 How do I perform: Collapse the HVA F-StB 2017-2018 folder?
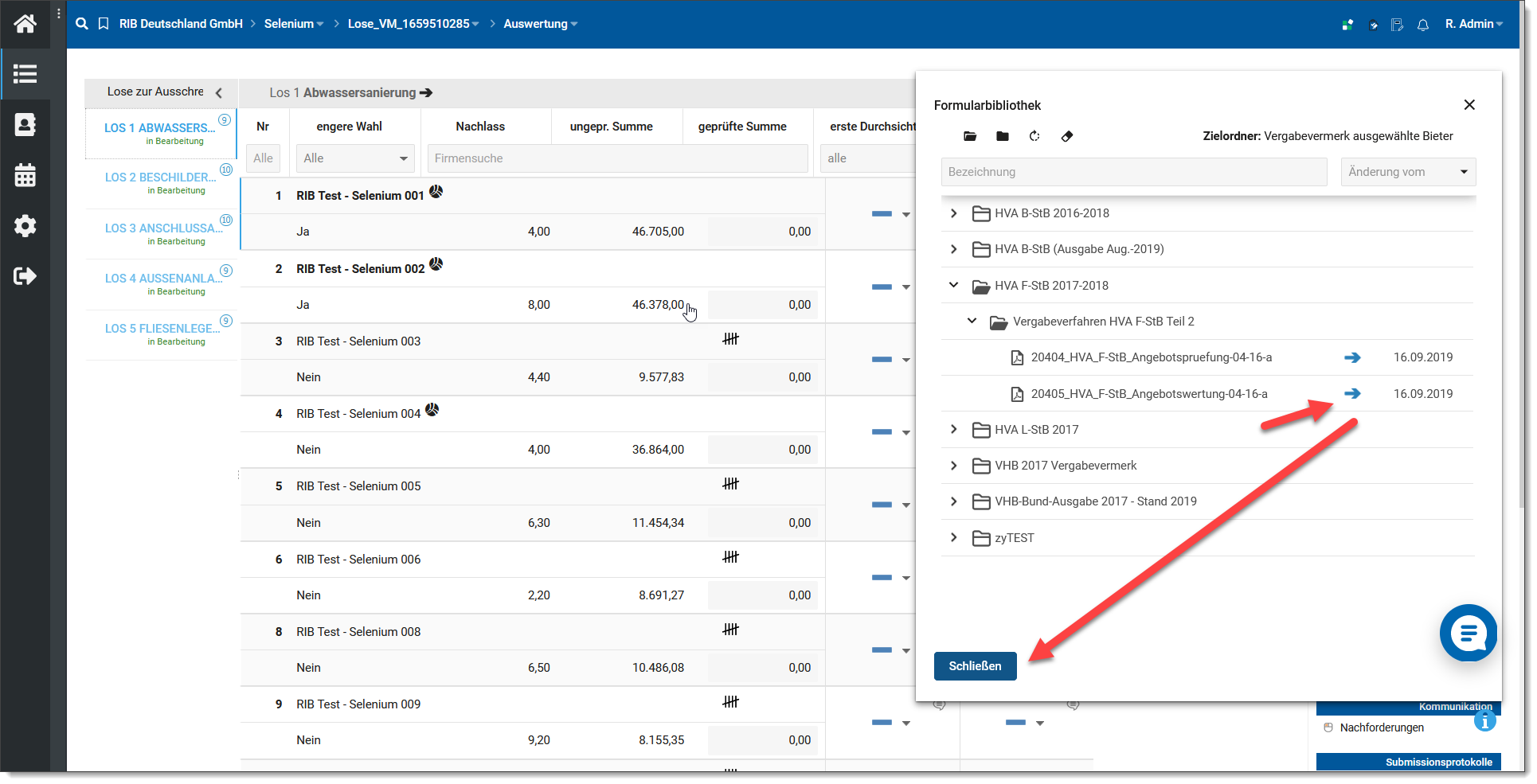point(954,285)
